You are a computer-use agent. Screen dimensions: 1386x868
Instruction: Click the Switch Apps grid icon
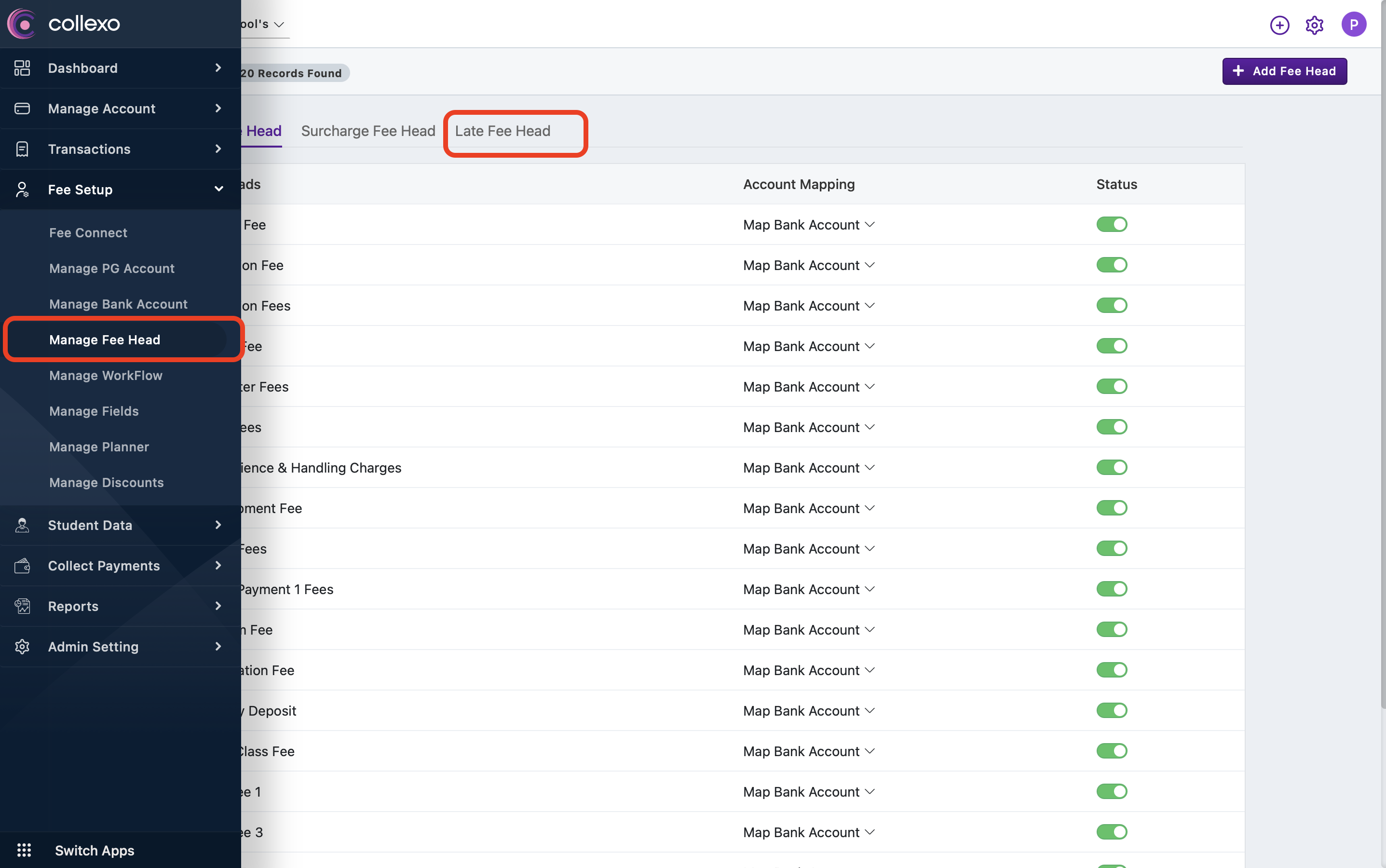click(x=24, y=850)
